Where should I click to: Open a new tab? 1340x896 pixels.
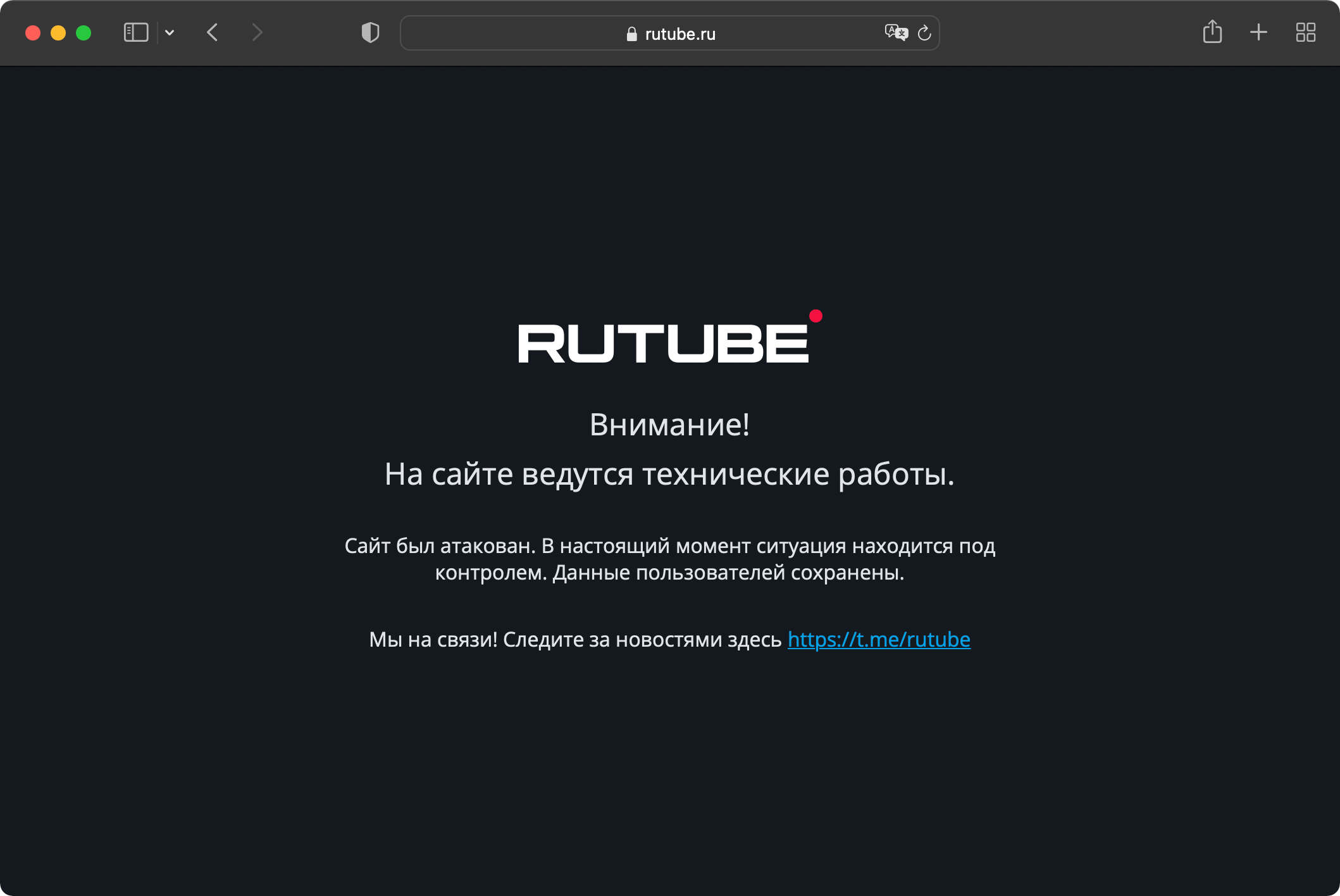(1258, 32)
